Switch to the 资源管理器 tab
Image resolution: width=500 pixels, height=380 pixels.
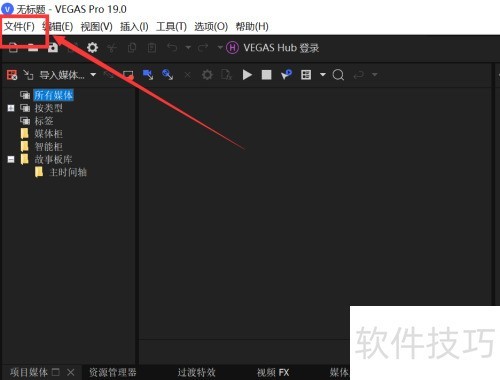click(x=113, y=372)
